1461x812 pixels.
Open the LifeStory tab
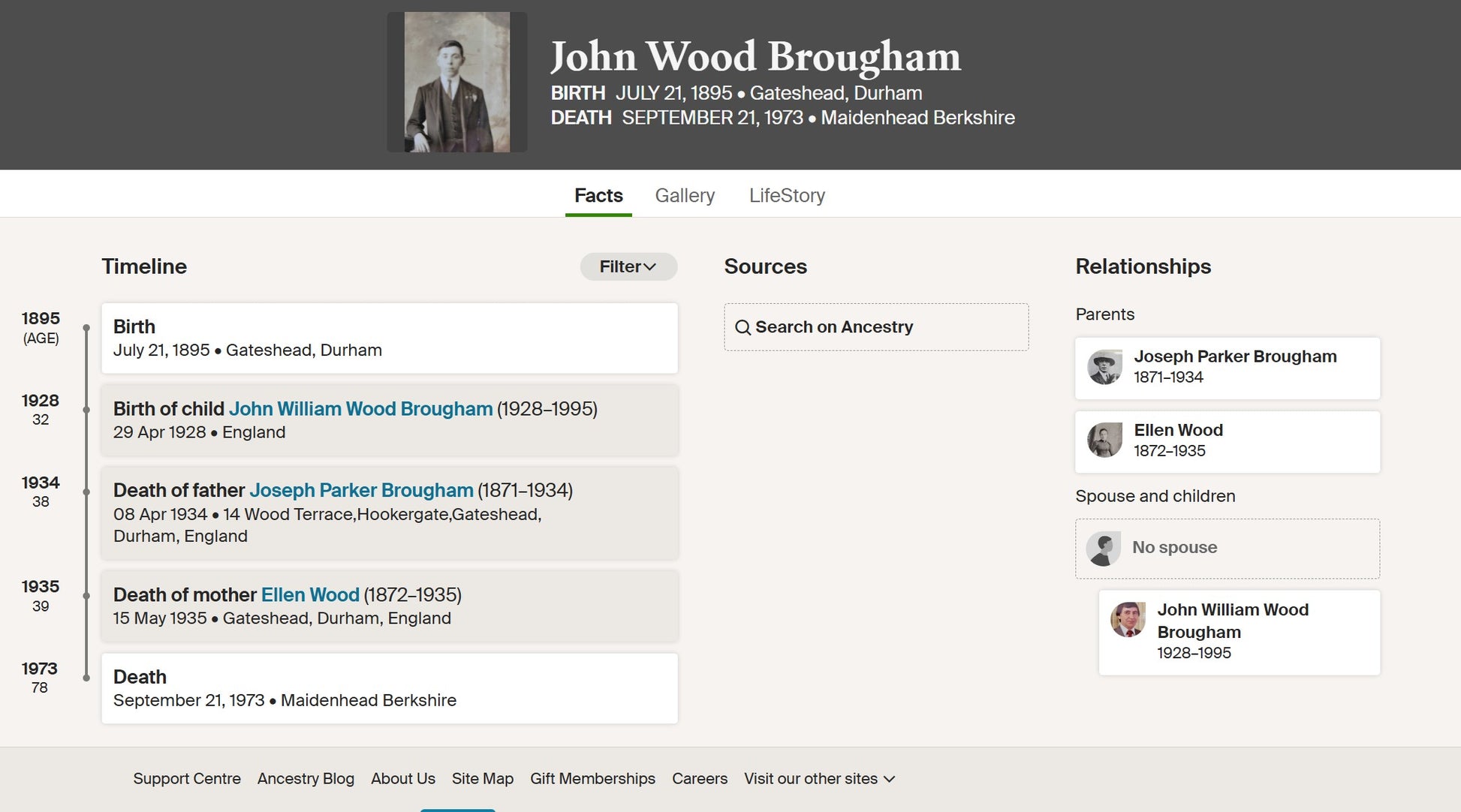[787, 195]
